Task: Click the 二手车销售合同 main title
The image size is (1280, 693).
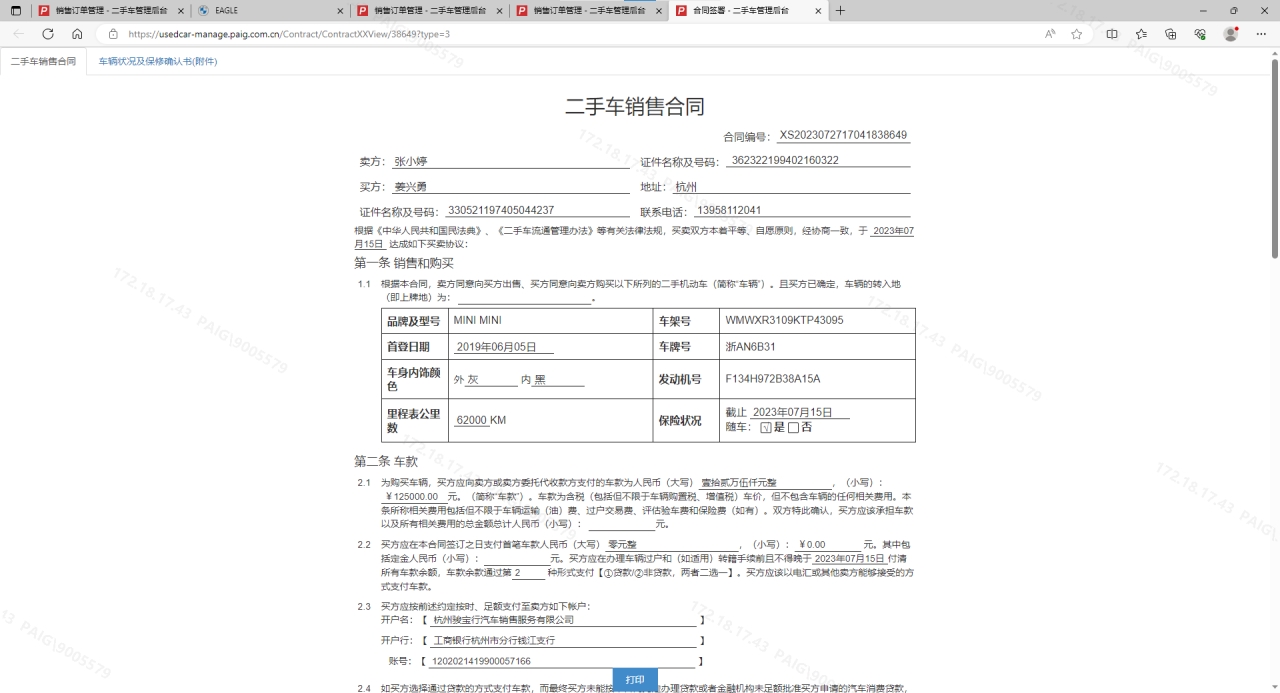Action: [635, 107]
